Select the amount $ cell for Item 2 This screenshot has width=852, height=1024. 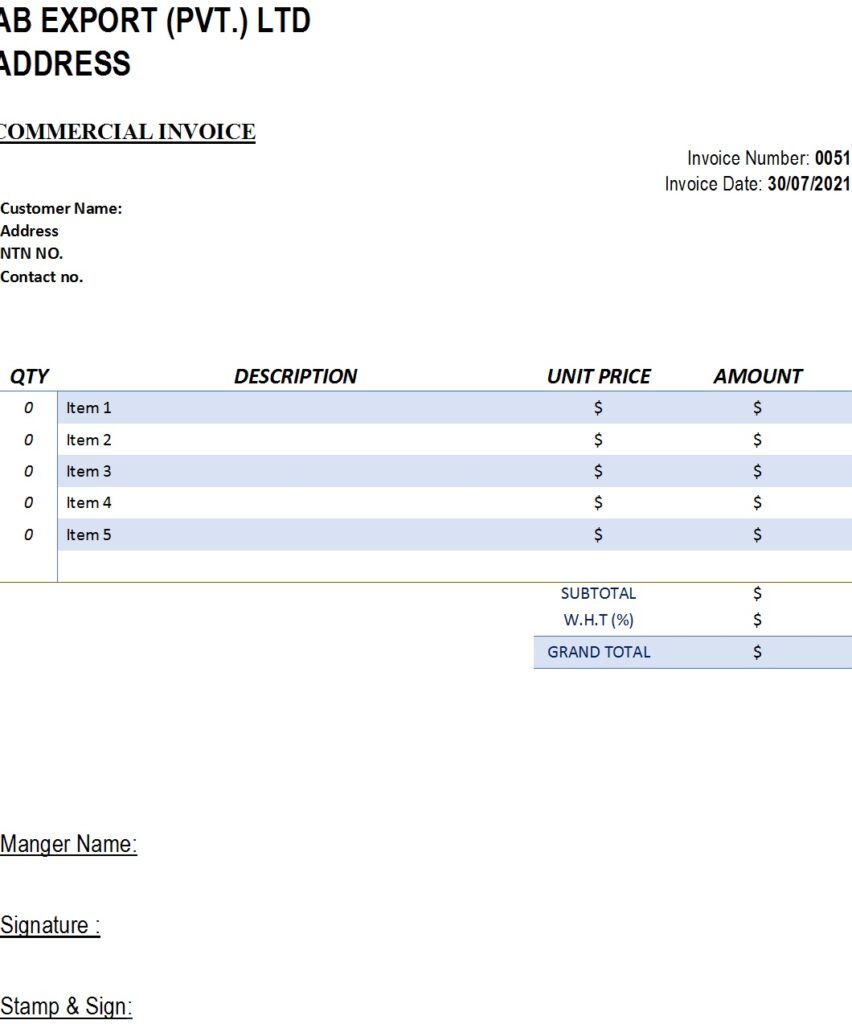point(757,440)
